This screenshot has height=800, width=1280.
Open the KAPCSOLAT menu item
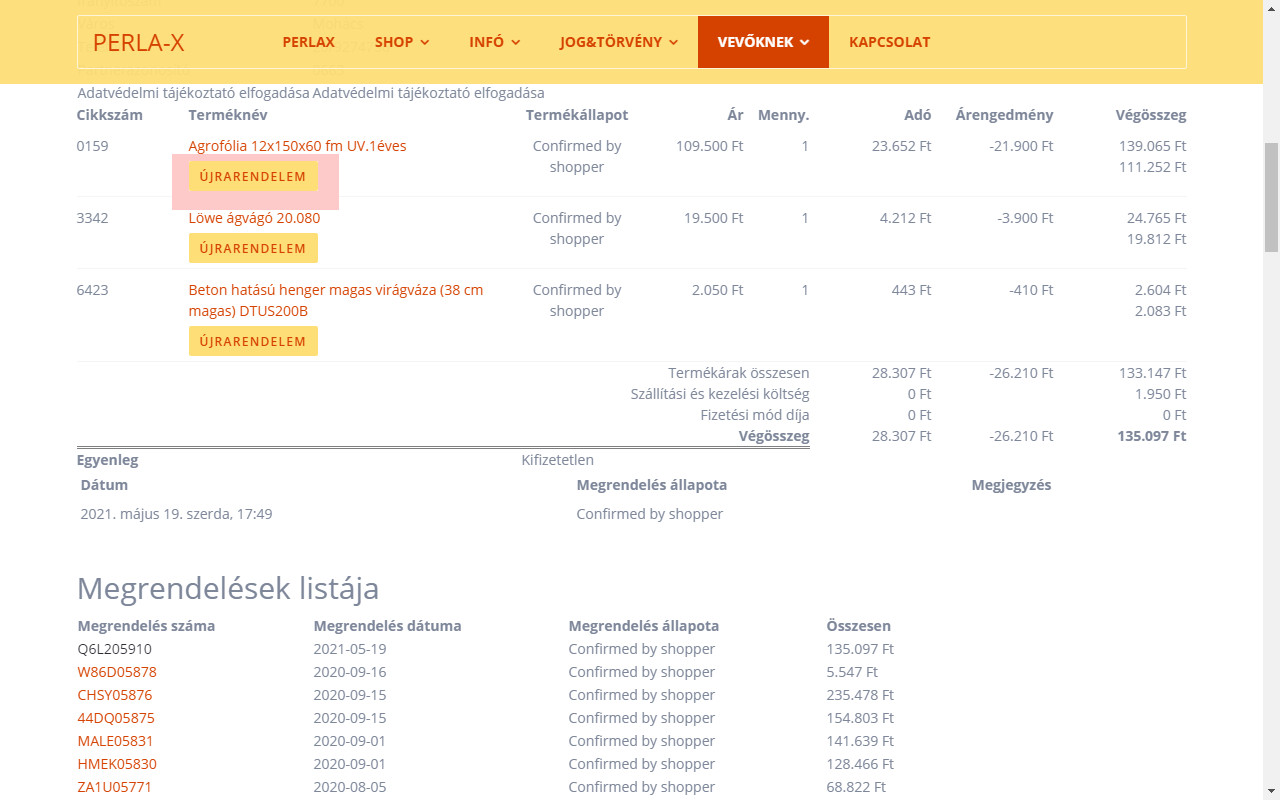point(889,42)
